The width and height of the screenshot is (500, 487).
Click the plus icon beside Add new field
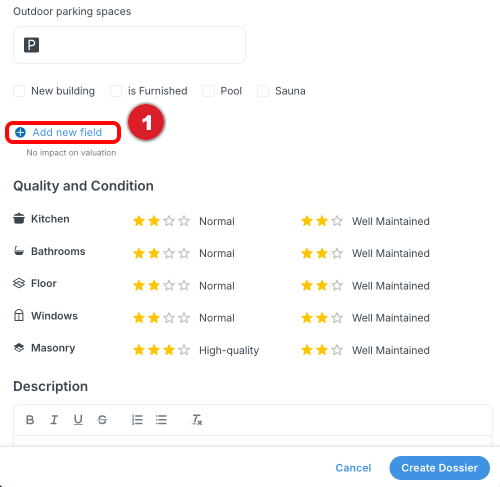click(x=20, y=132)
